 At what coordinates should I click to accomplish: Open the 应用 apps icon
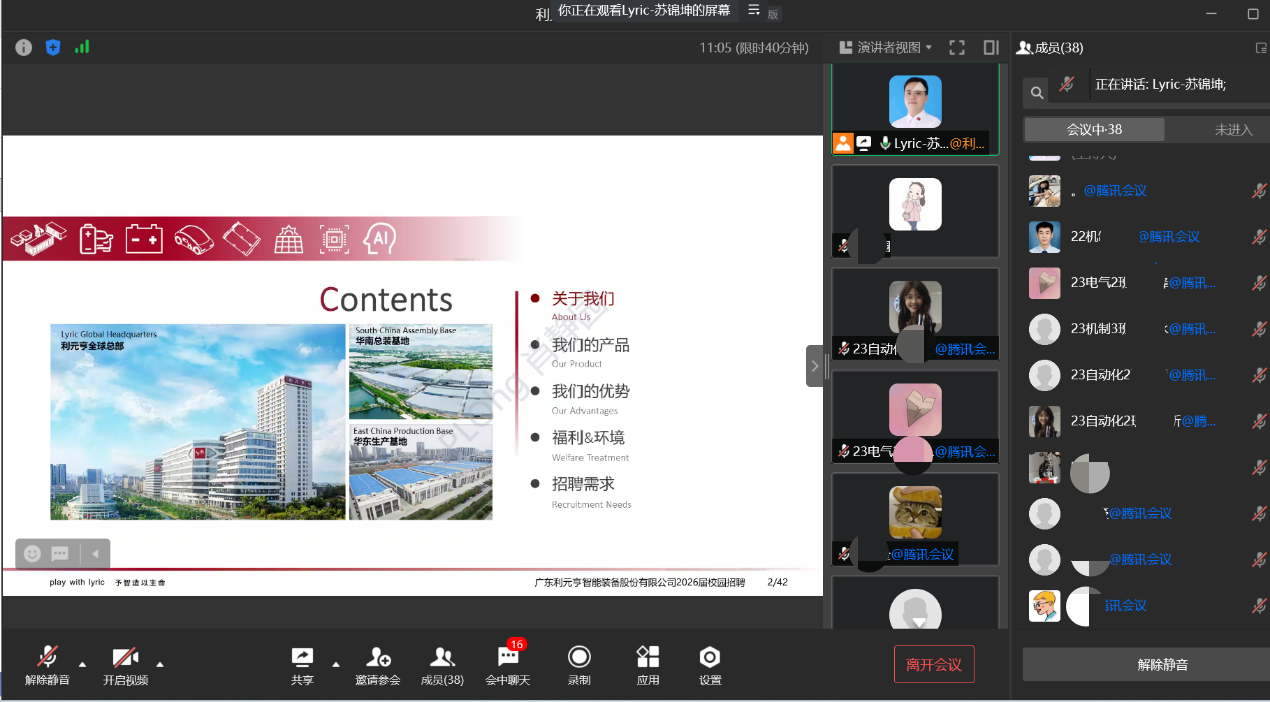648,666
